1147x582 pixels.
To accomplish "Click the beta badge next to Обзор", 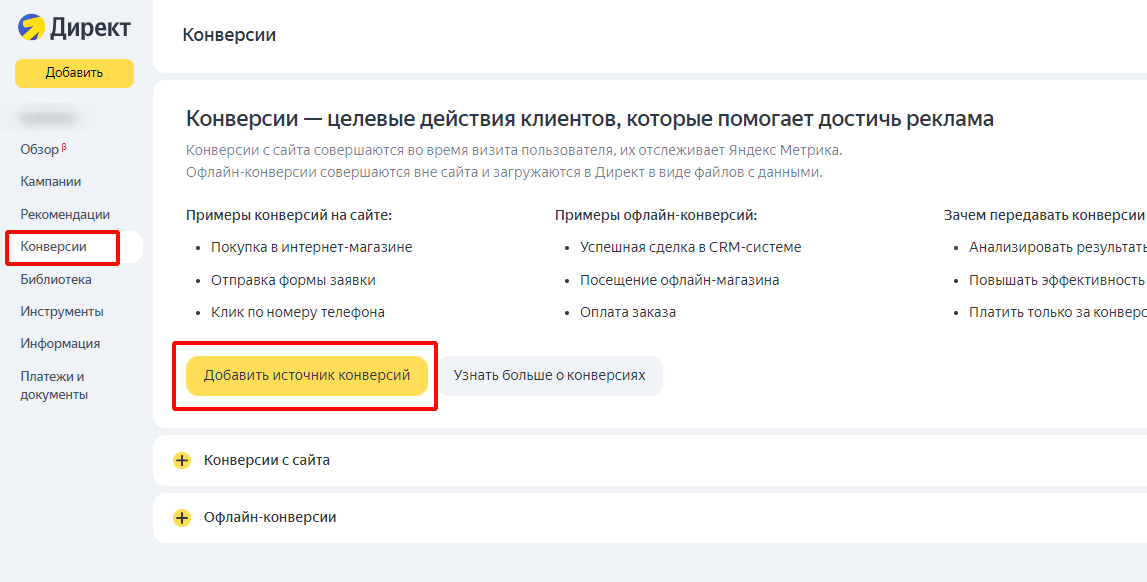I will pos(64,147).
